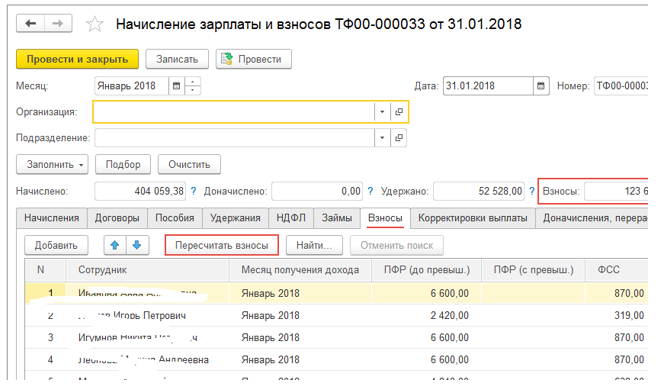This screenshot has height=389, width=658.
Task: Switch to the Пособия tab
Action: click(175, 218)
